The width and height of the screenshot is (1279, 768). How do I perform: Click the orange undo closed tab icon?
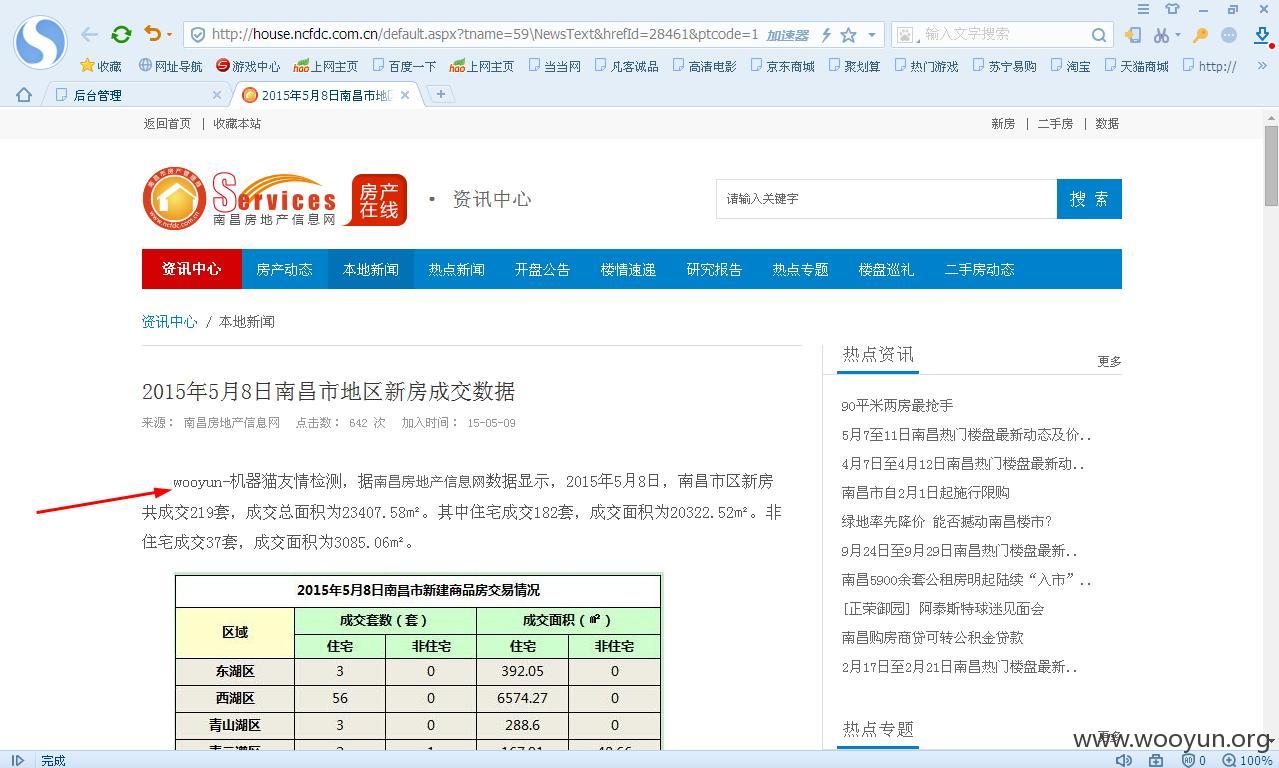click(x=152, y=34)
